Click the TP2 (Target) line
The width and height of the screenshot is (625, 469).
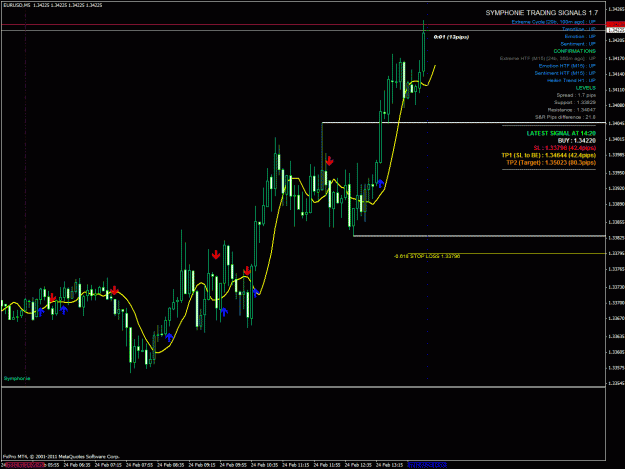tap(551, 163)
